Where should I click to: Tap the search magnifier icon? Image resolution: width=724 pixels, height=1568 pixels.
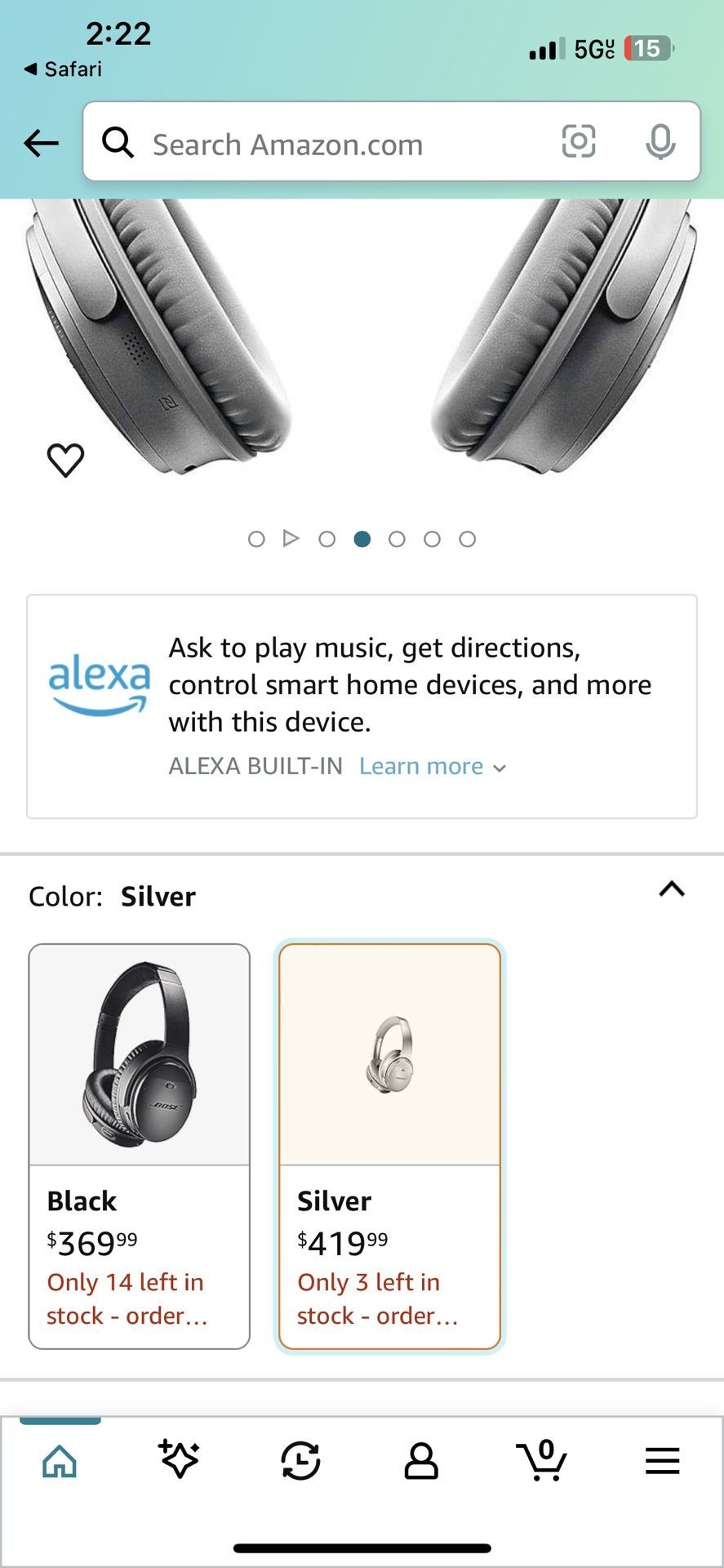118,142
